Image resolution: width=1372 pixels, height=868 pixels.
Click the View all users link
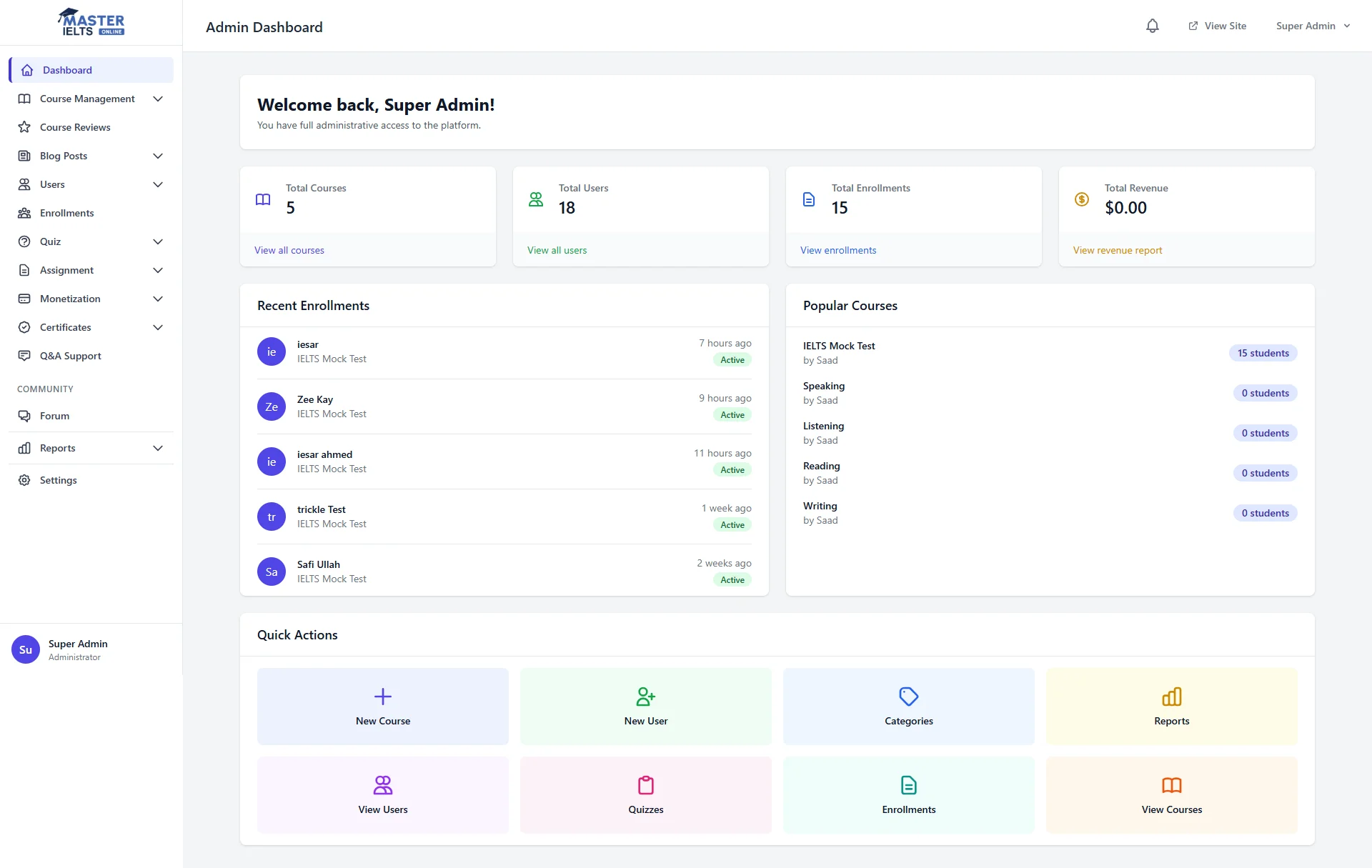pos(557,250)
